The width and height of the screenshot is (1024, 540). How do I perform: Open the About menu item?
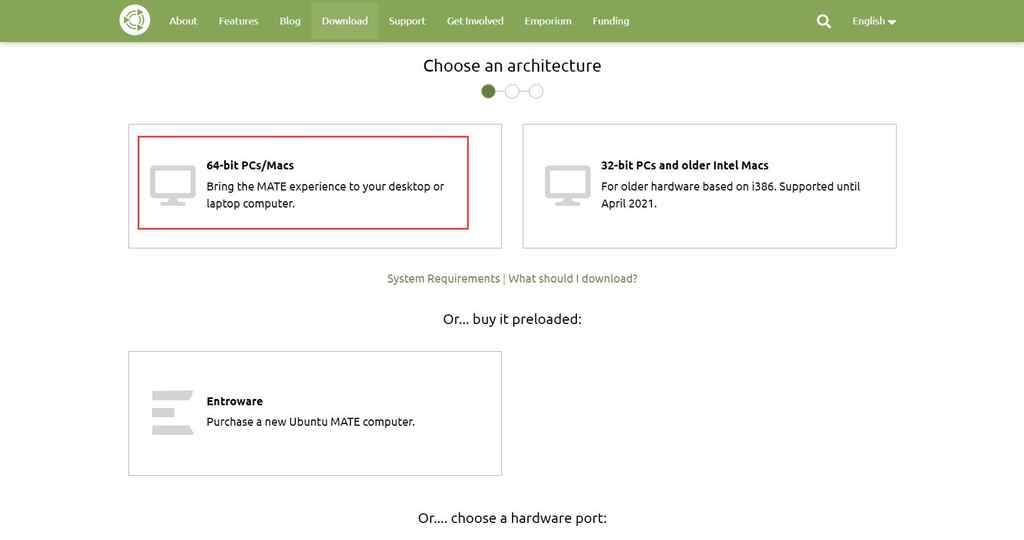click(183, 21)
